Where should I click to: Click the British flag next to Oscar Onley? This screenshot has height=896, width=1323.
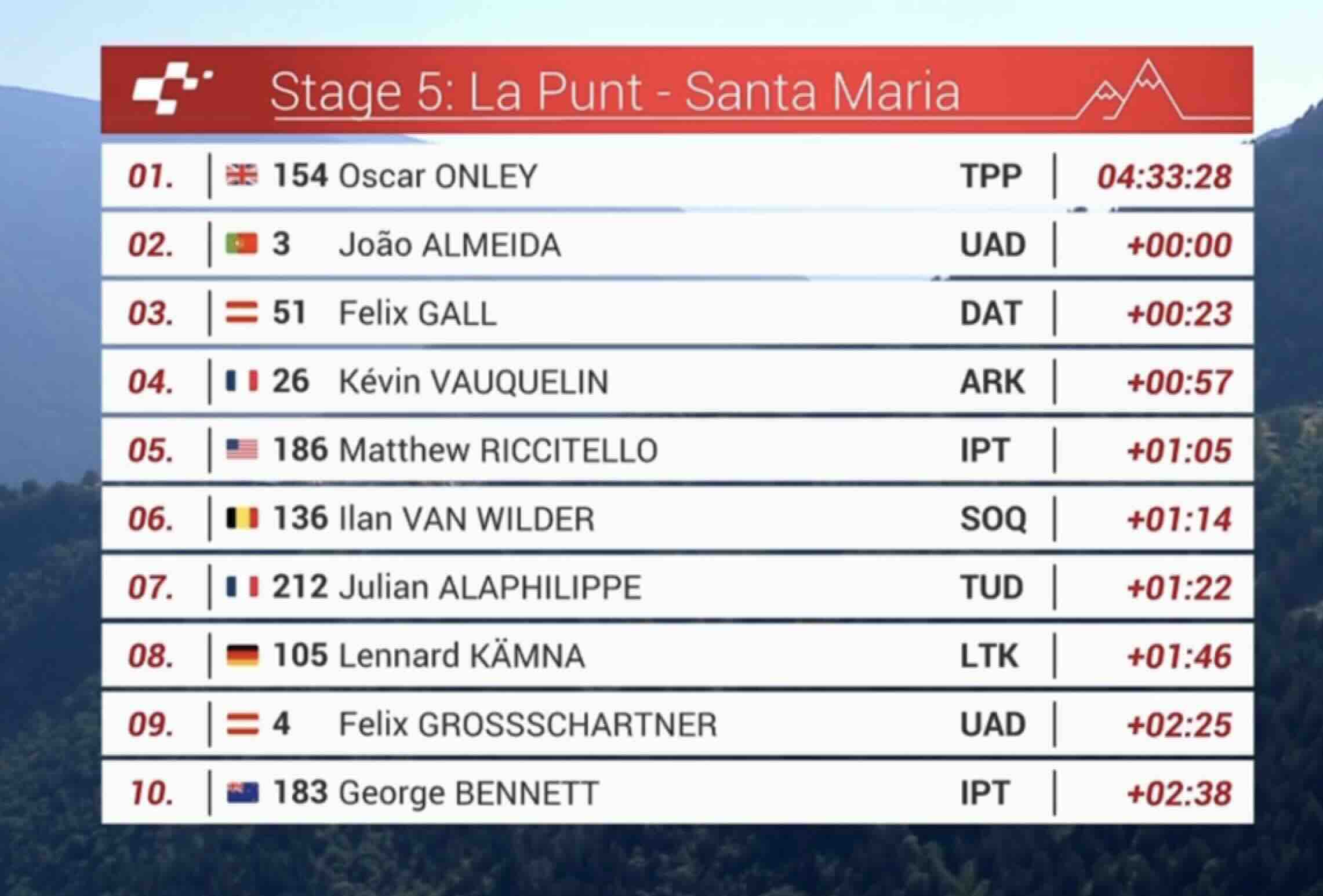[x=241, y=176]
